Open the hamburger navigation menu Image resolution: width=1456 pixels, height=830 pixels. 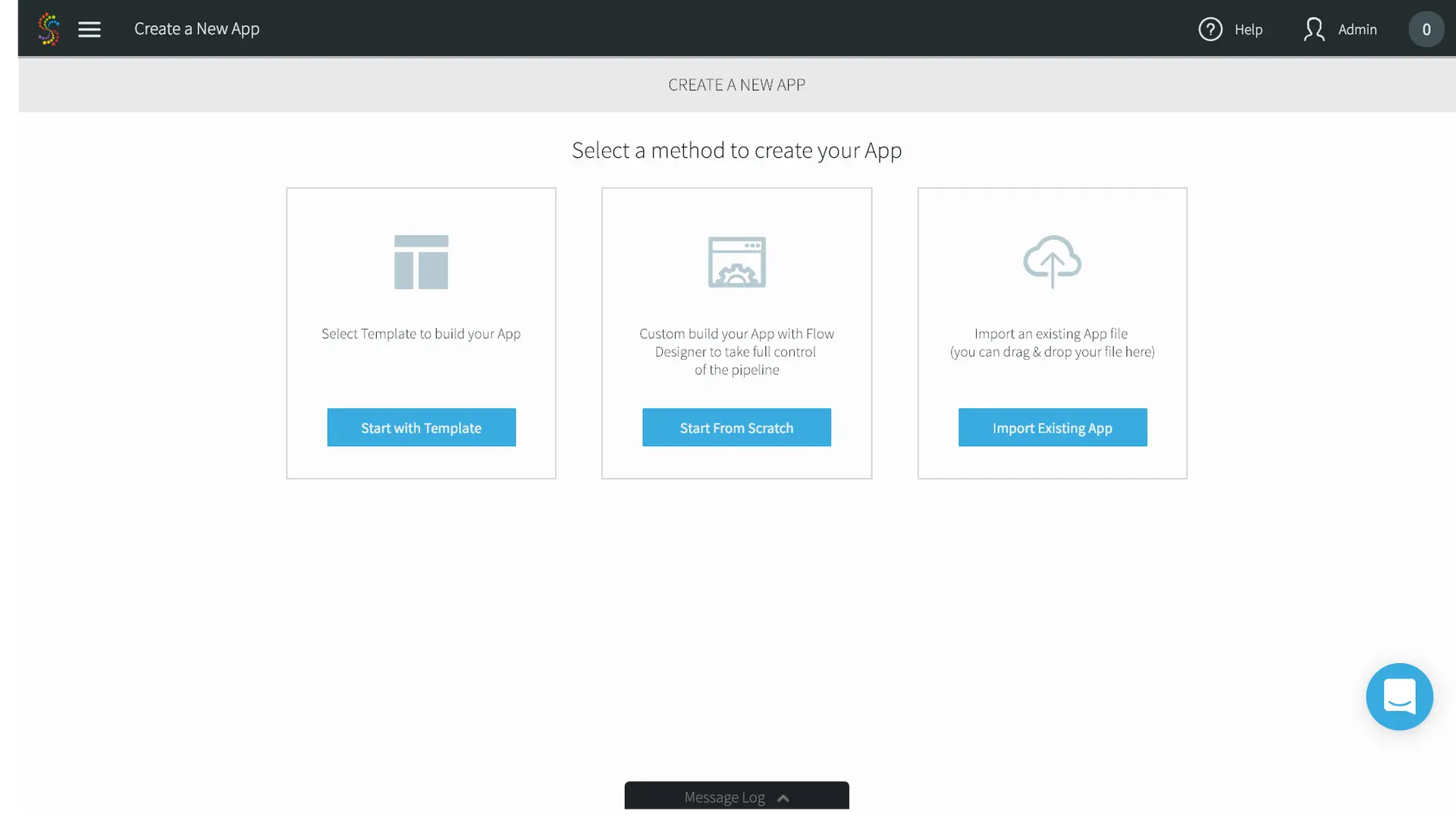(89, 30)
